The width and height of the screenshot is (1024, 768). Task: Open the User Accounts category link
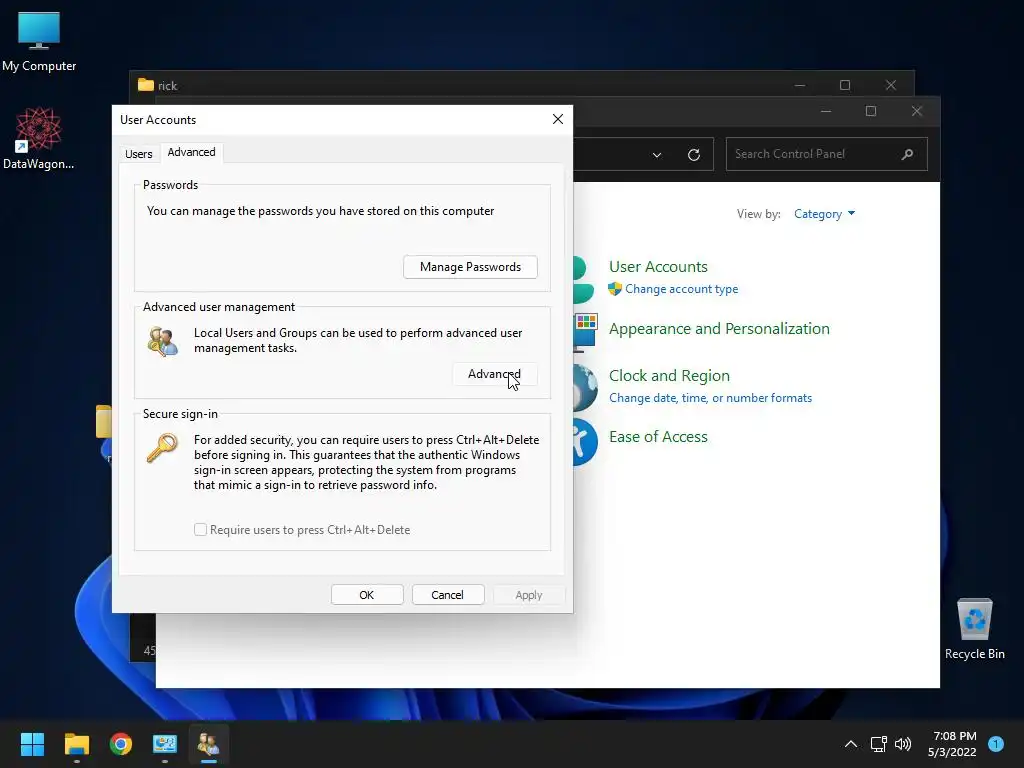pyautogui.click(x=658, y=266)
